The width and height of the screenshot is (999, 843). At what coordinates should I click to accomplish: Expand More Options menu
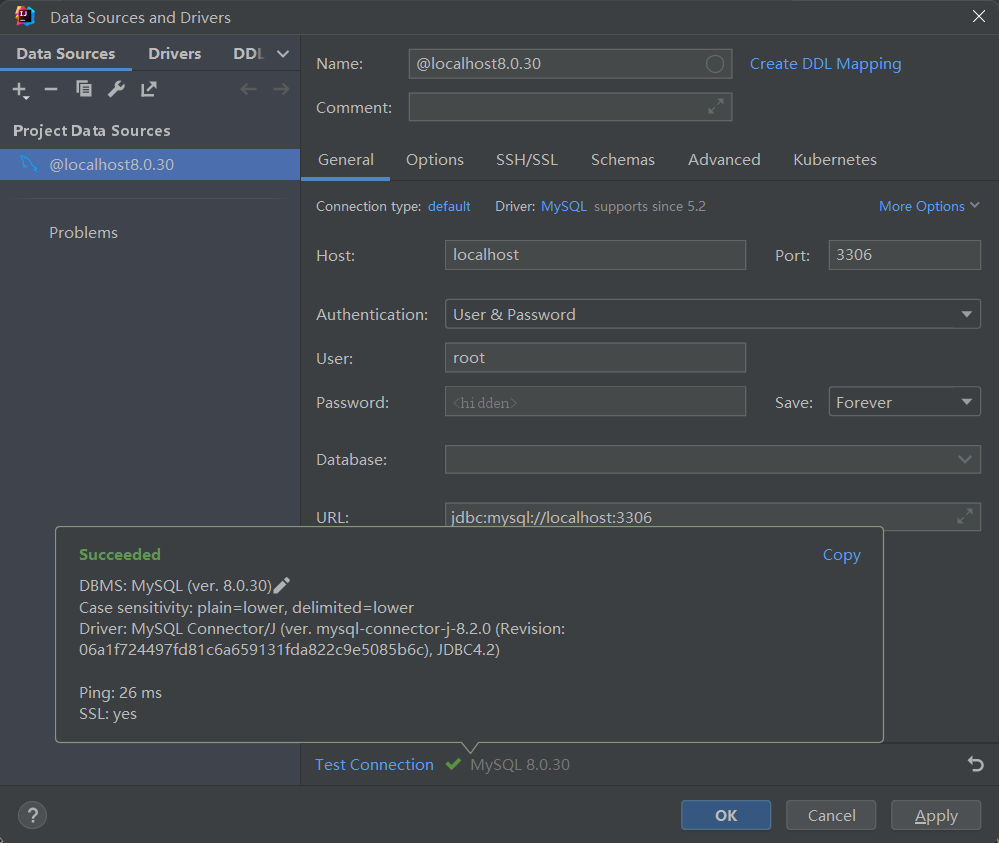click(929, 206)
